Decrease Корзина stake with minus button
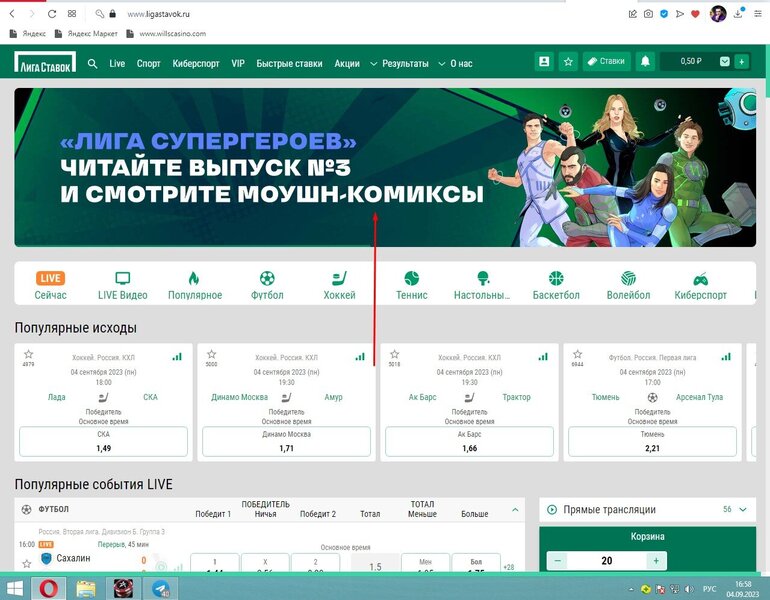The width and height of the screenshot is (770, 600). (557, 561)
